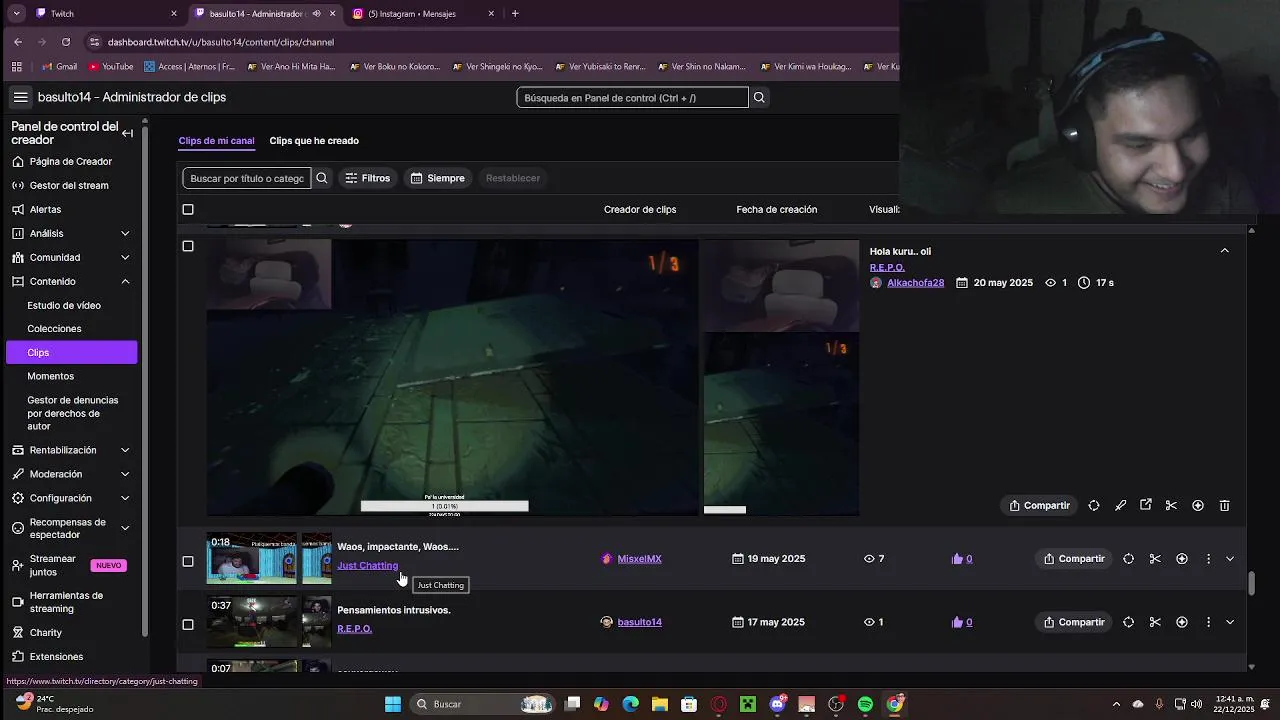Click Compartir on Waos, impactante row
Screen dimensions: 1280x720
[1074, 559]
